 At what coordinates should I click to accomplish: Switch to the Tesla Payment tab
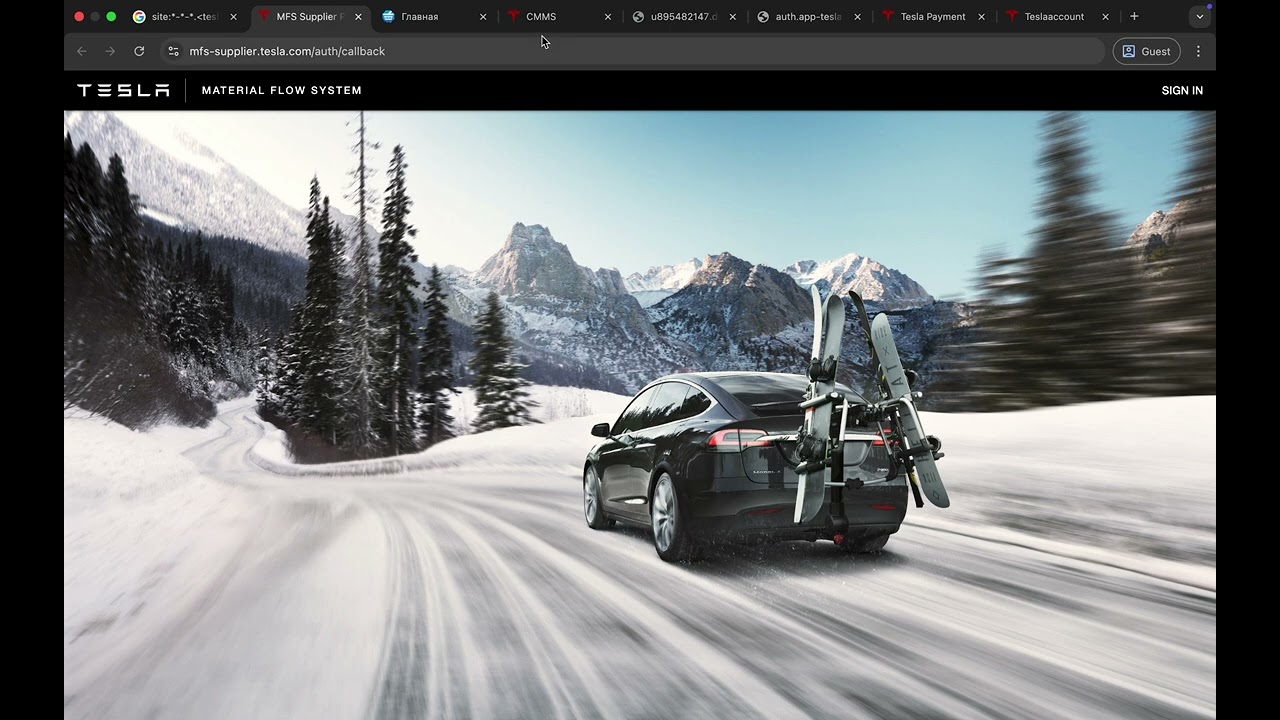point(933,17)
